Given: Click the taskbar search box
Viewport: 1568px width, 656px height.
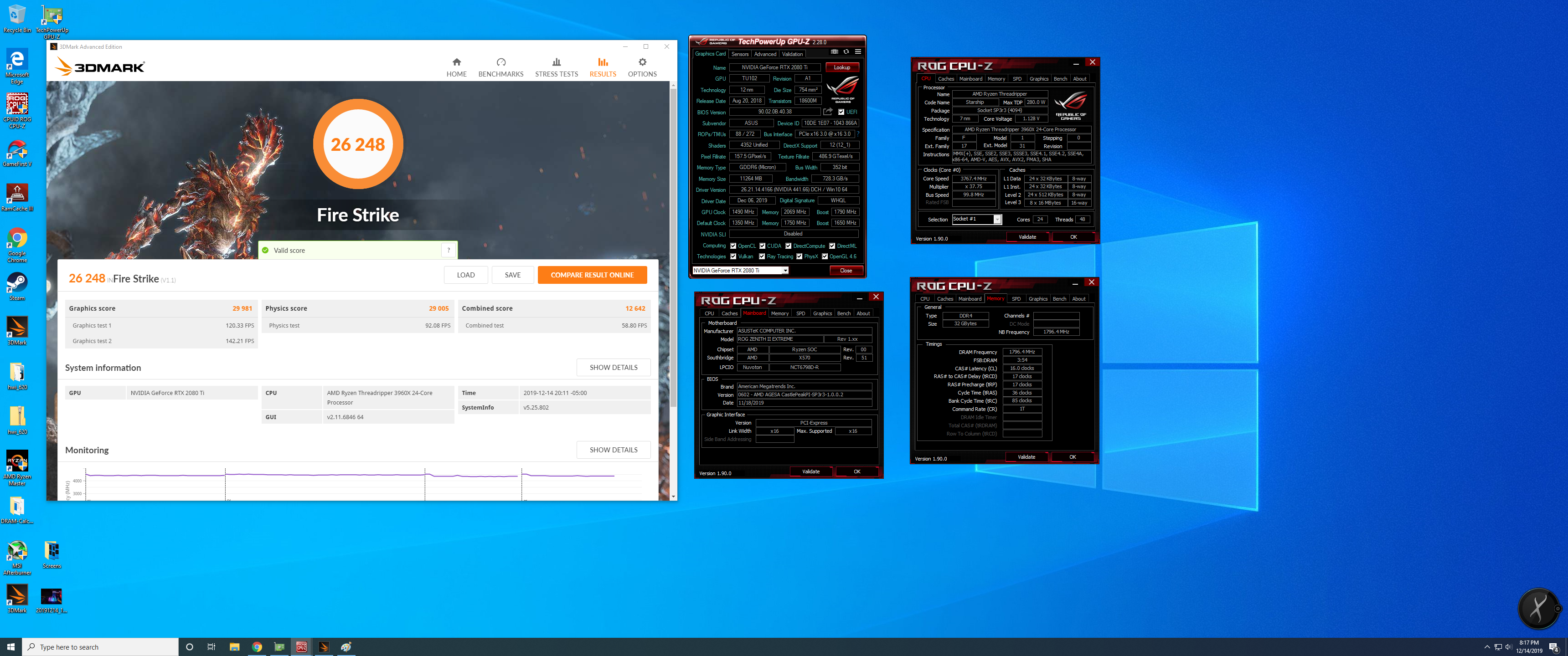Looking at the screenshot, I should (100, 647).
